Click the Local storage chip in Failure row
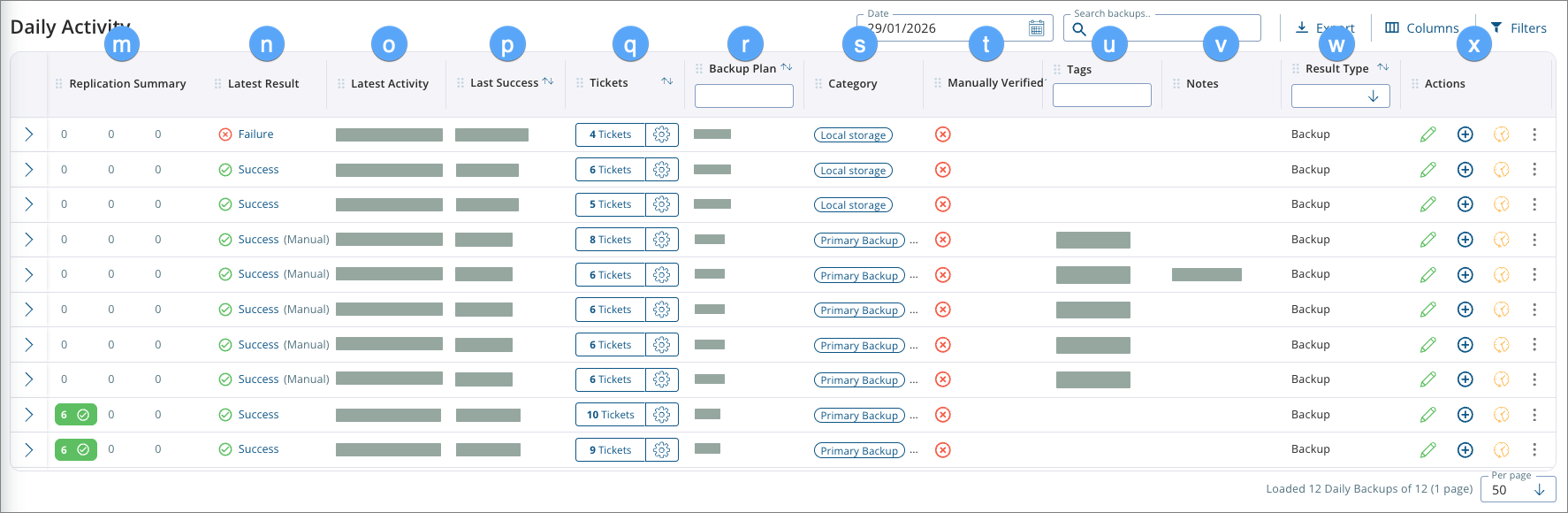The image size is (1568, 513). click(853, 135)
